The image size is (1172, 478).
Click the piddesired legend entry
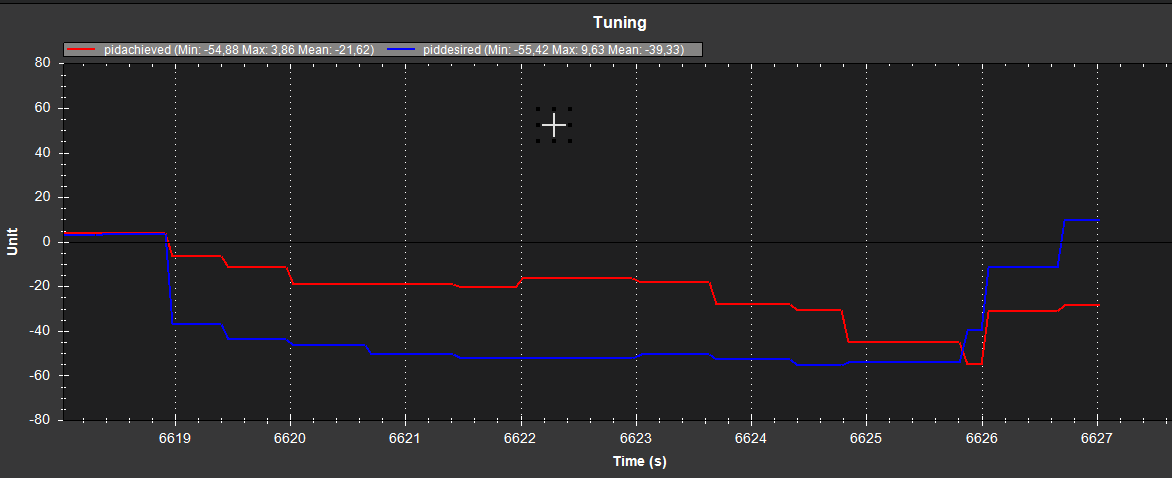(x=537, y=49)
